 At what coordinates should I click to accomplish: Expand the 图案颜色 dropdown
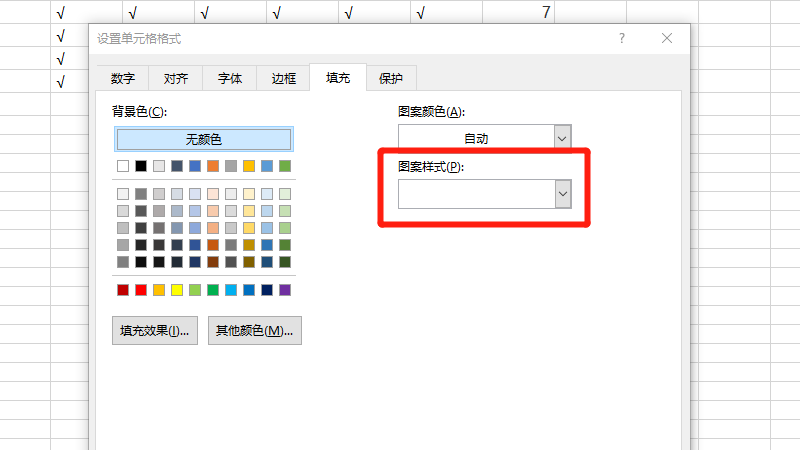coord(562,138)
